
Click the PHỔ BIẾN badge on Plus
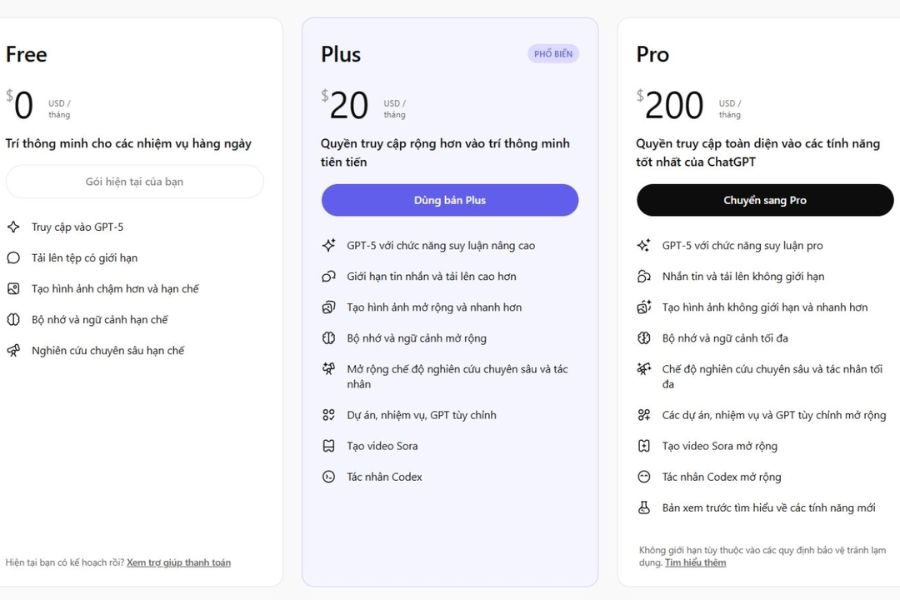click(x=553, y=54)
